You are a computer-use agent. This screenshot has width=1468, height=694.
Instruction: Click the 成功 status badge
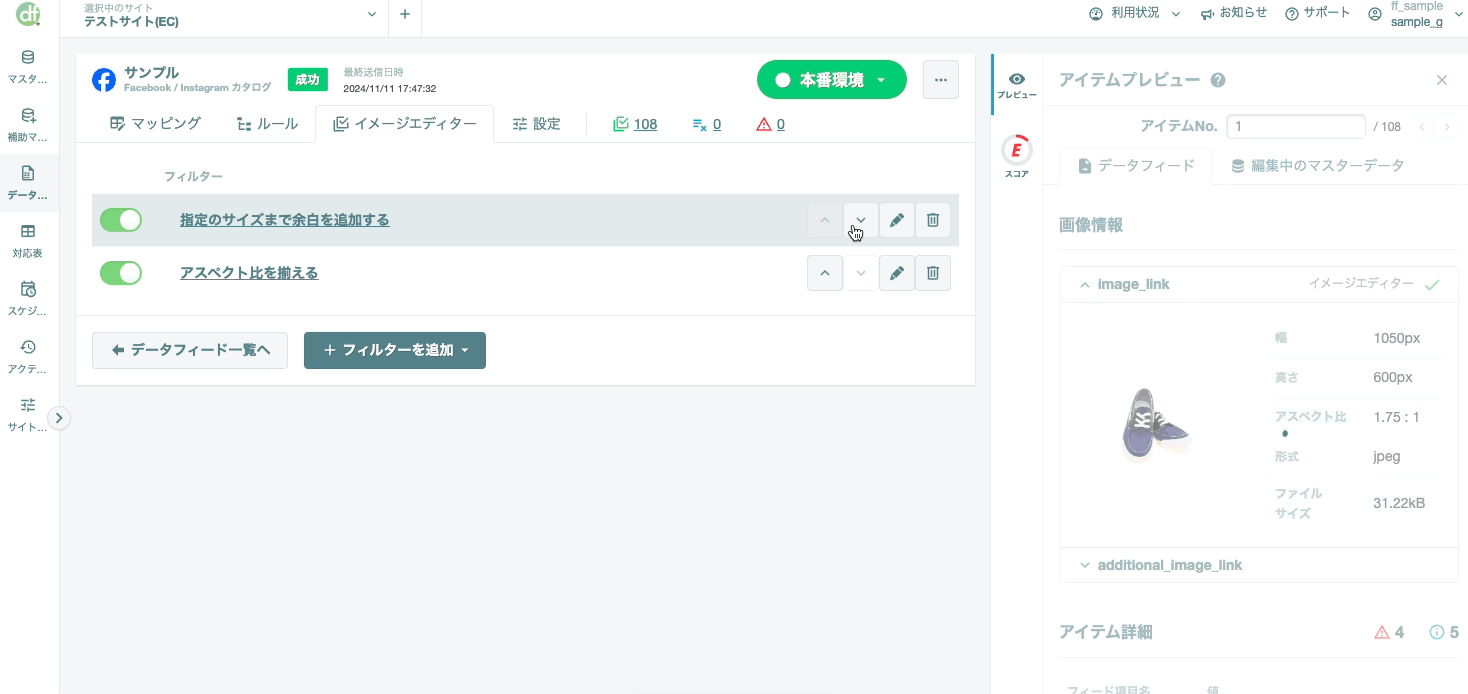coord(308,80)
